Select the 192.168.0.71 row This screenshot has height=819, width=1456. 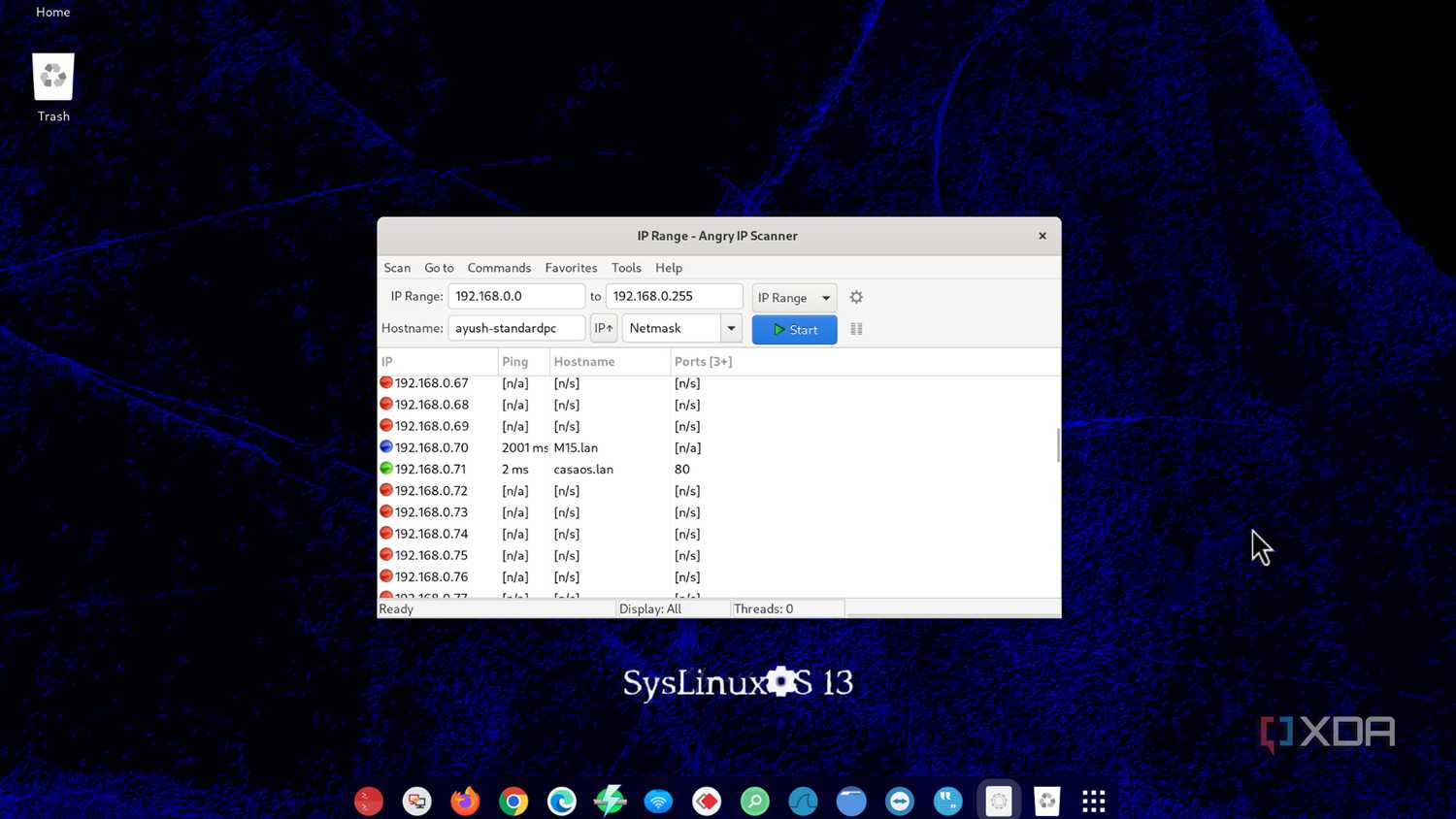click(x=718, y=469)
